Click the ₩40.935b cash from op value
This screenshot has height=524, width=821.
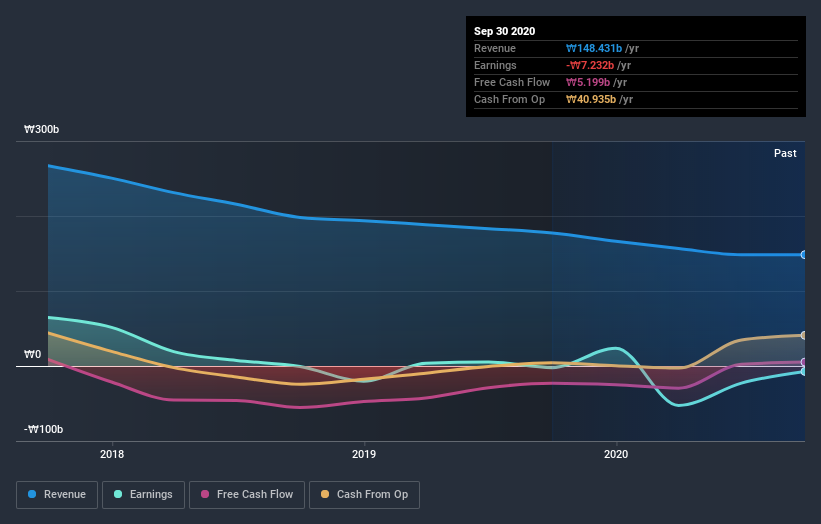pos(591,99)
